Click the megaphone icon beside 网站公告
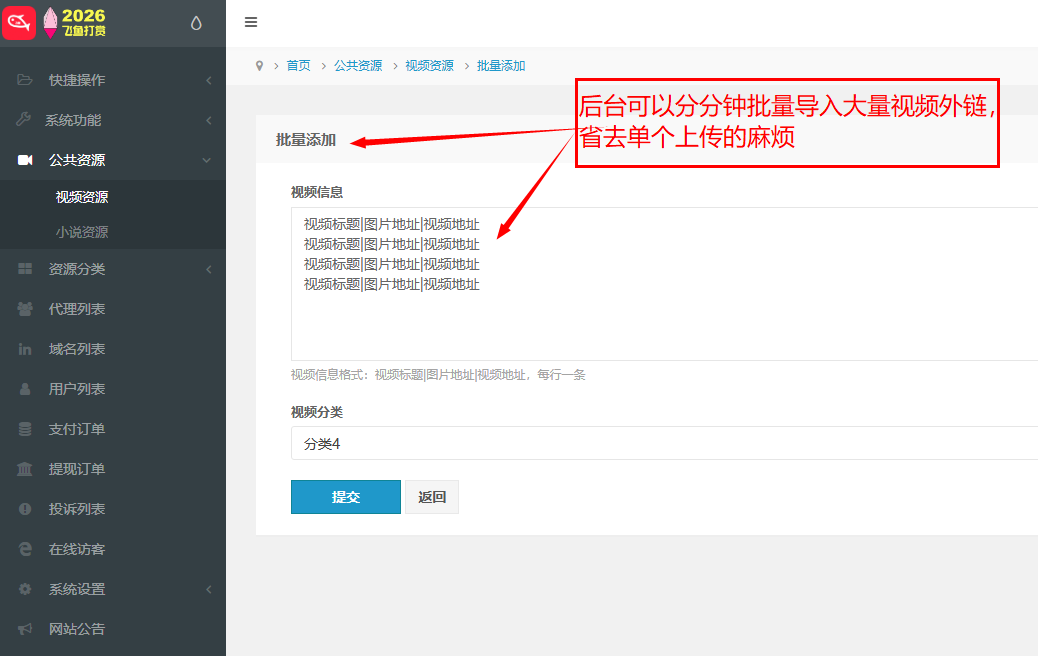The image size is (1038, 656). [25, 629]
